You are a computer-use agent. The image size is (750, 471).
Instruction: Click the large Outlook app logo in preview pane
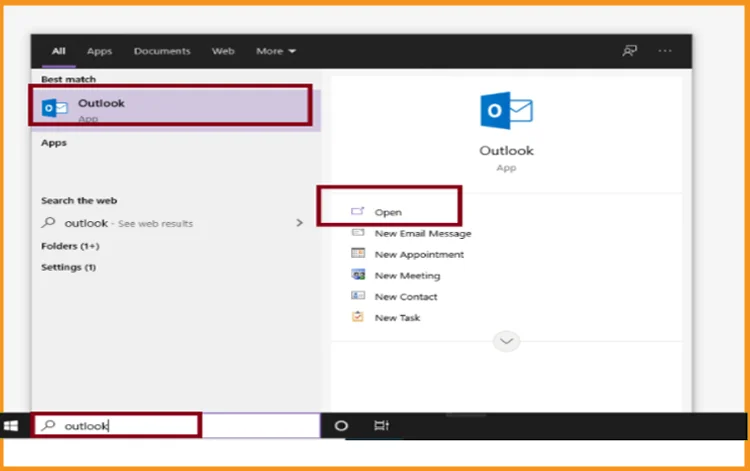point(506,110)
